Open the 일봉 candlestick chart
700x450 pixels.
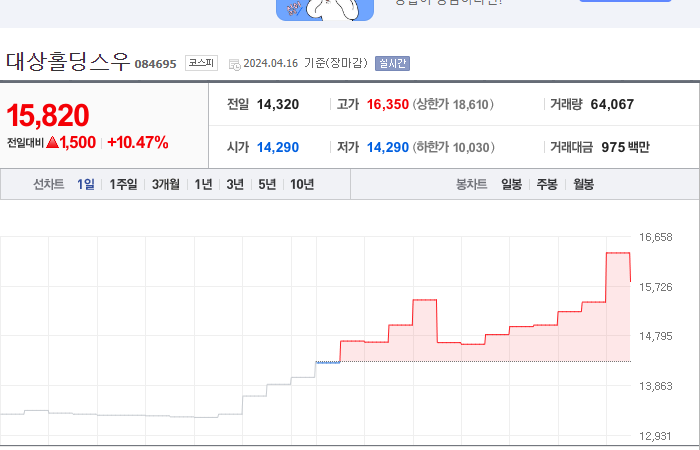511,184
